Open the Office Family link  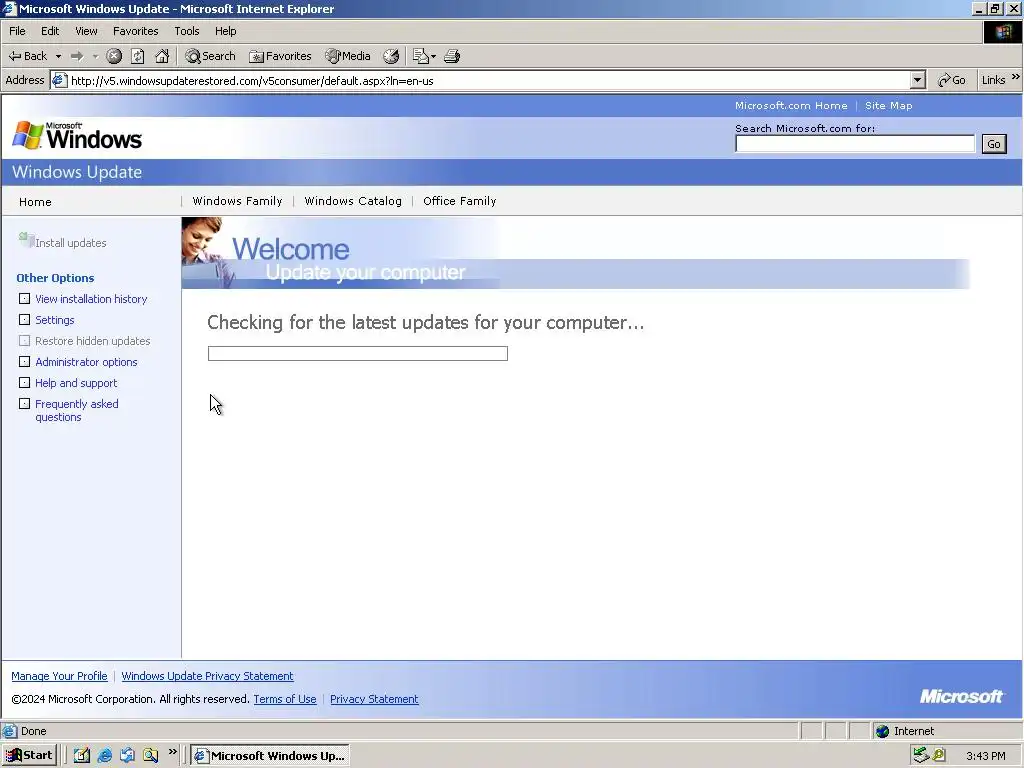(x=460, y=201)
